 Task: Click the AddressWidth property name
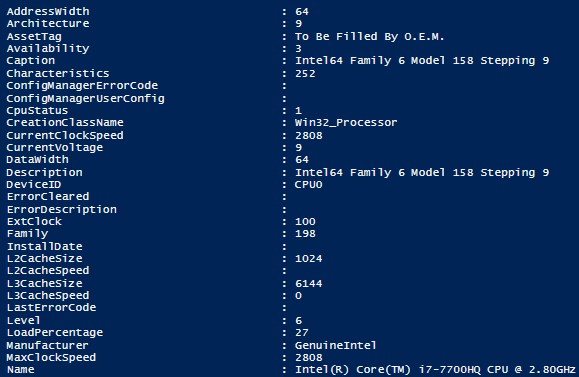point(48,11)
